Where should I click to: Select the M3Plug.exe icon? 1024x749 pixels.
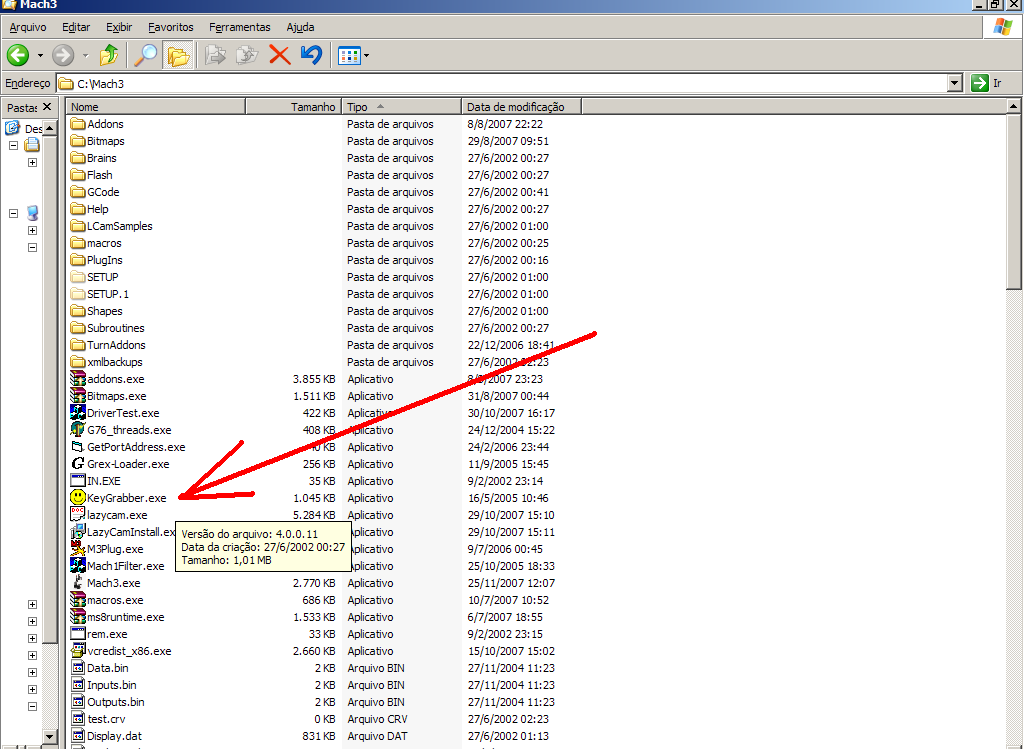pyautogui.click(x=78, y=549)
